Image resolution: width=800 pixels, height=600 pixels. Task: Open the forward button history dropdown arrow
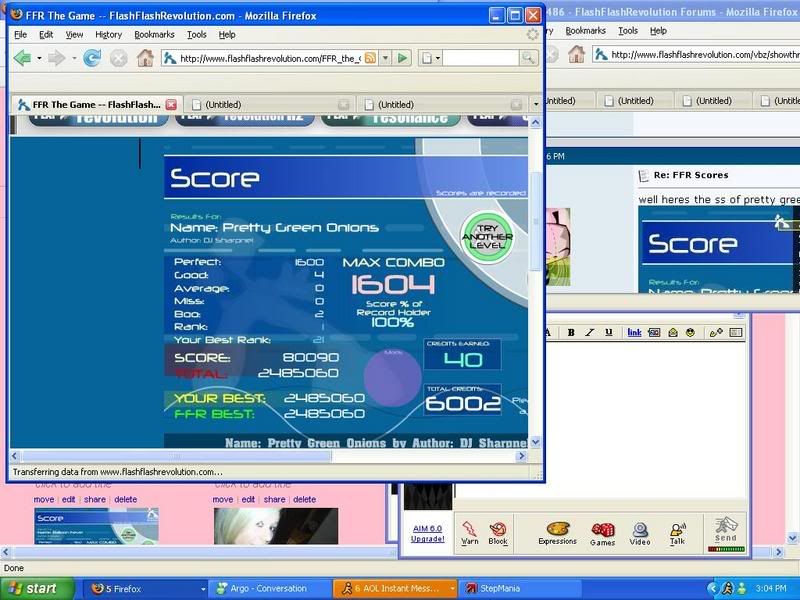pyautogui.click(x=73, y=58)
